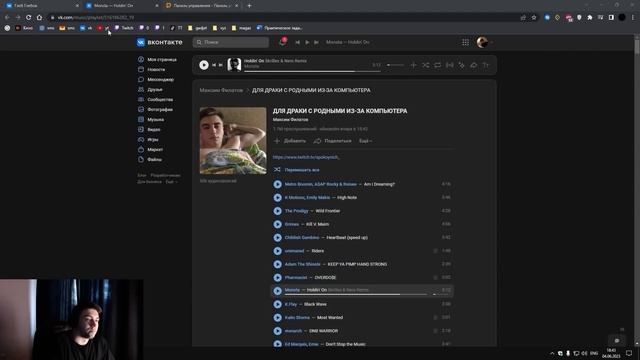The image size is (640, 360).
Task: Click the ВКонтакте logo
Action: [160, 42]
